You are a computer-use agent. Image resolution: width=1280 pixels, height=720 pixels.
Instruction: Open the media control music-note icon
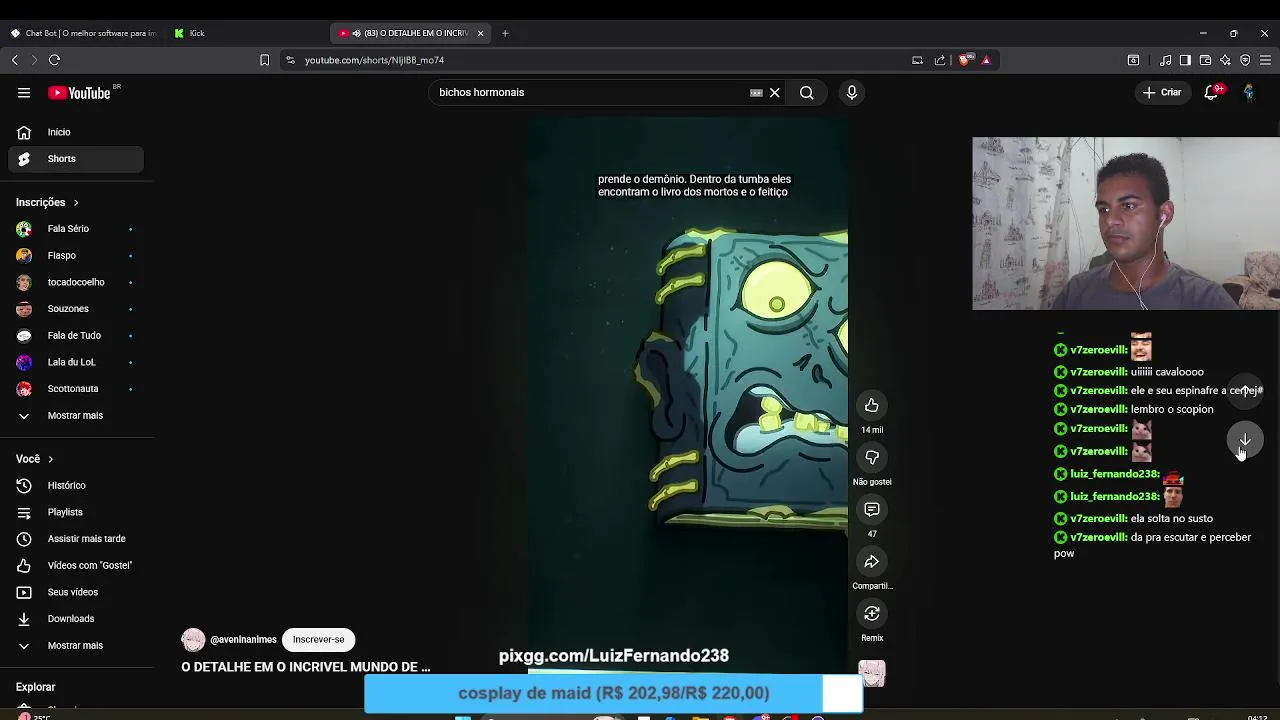[1165, 60]
